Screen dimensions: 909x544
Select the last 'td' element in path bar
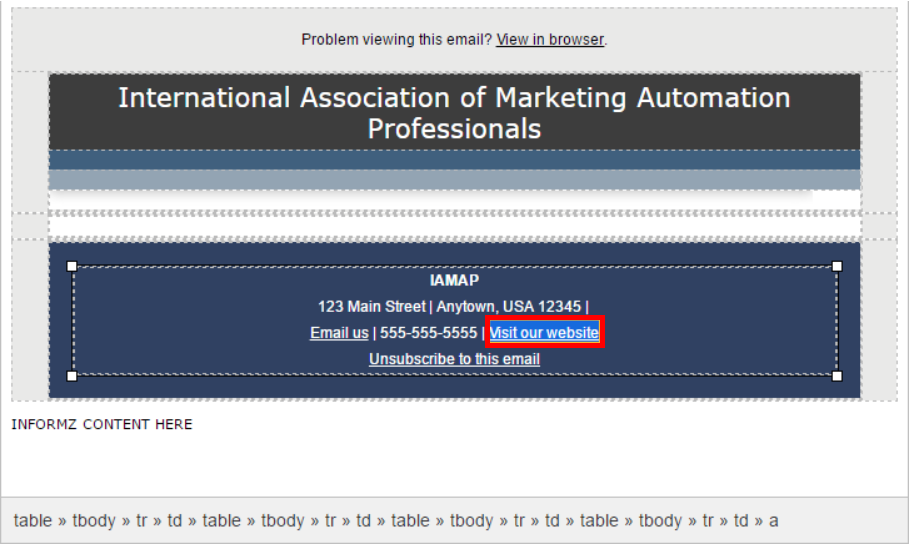pyautogui.click(x=741, y=521)
